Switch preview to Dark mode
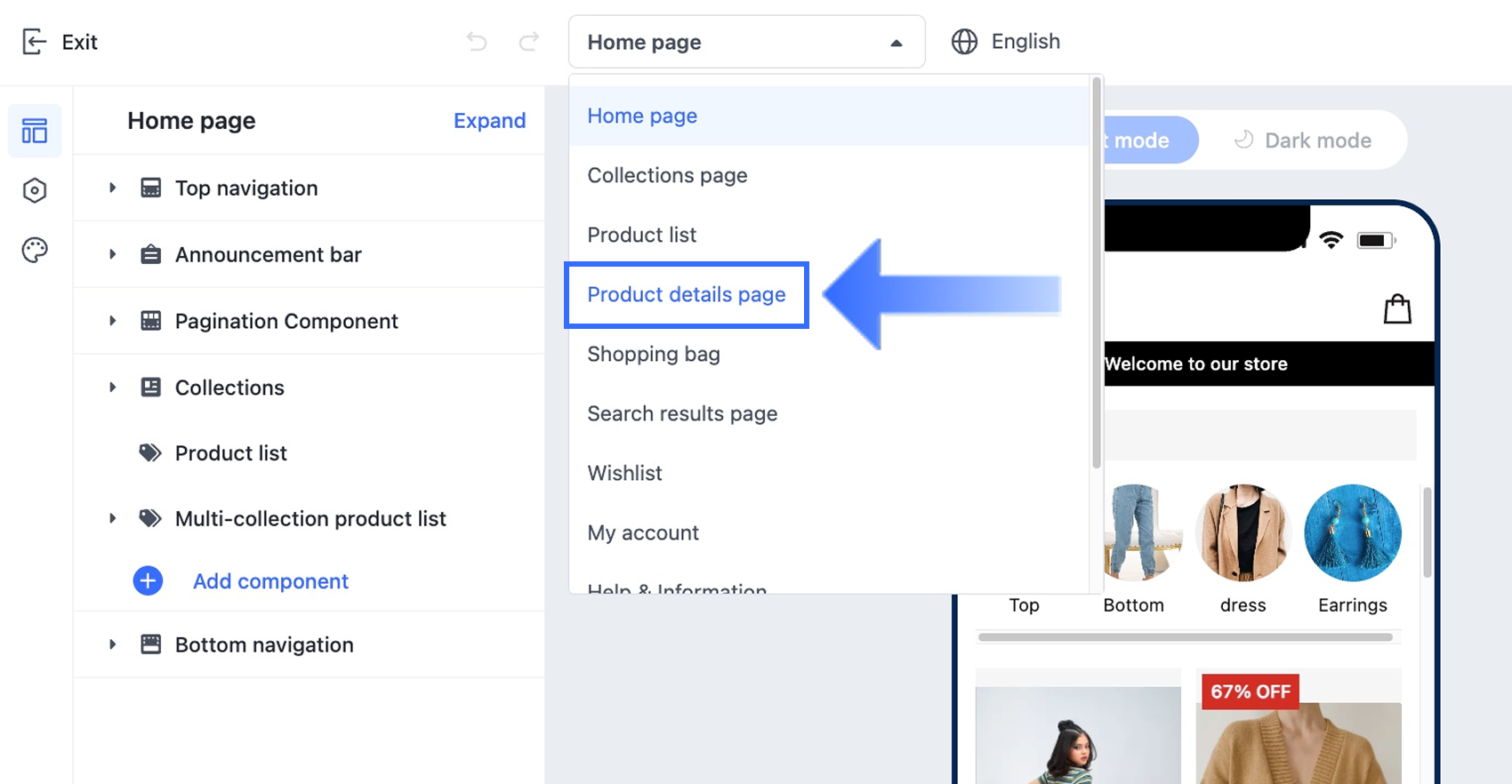 coord(1303,140)
